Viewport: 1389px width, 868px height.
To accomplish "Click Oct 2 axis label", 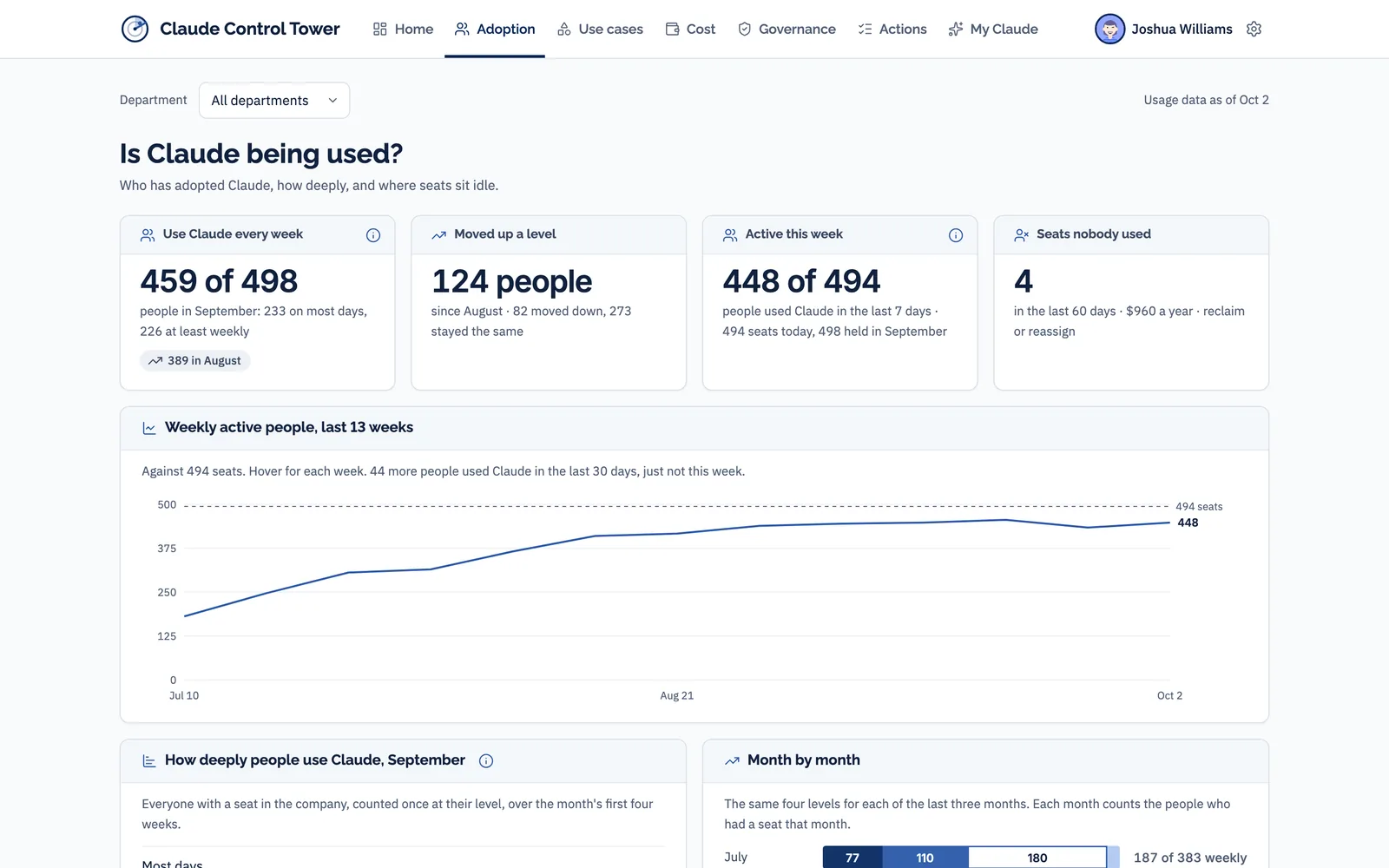I will coord(1169,695).
